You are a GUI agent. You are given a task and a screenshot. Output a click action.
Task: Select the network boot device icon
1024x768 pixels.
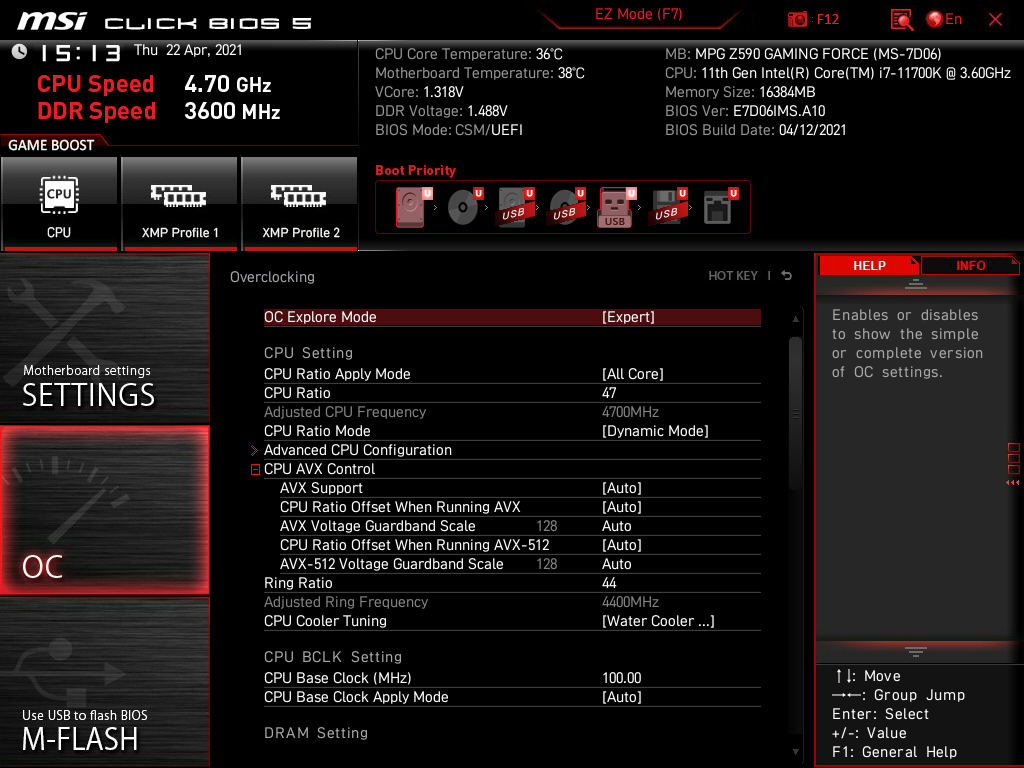[x=719, y=207]
